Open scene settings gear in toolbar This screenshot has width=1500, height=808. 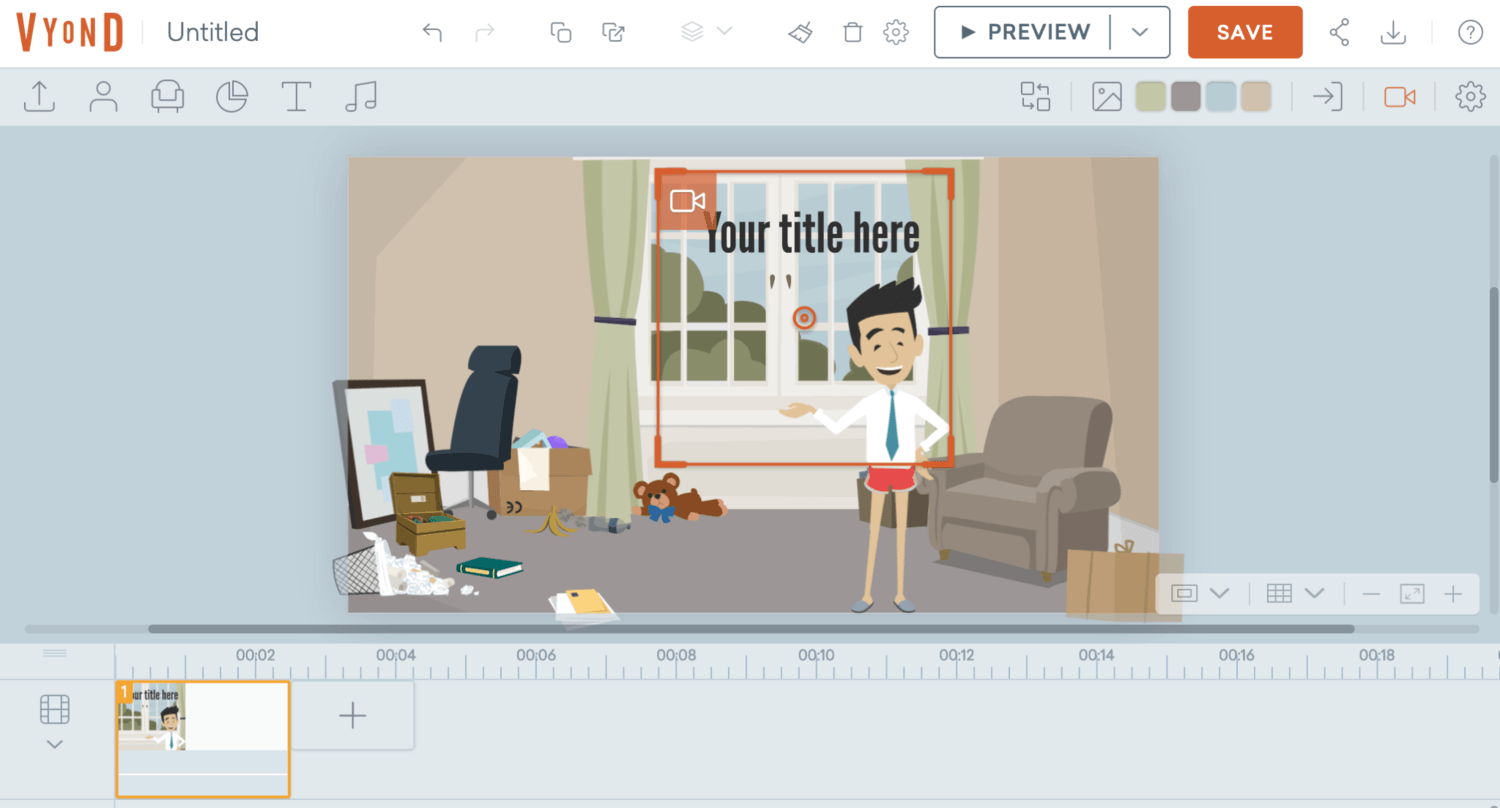(1470, 96)
